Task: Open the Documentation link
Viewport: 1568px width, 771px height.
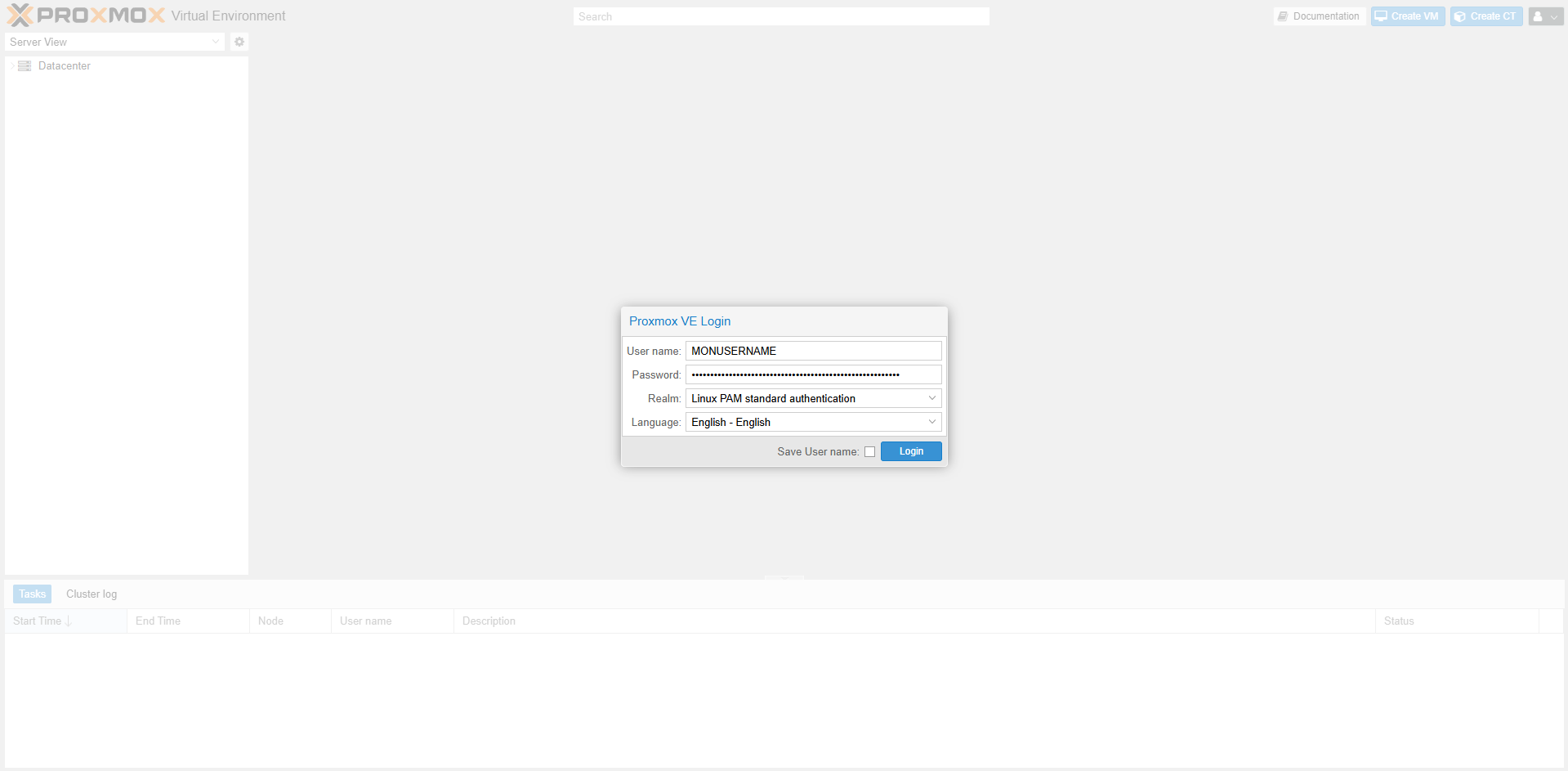Action: coord(1319,16)
